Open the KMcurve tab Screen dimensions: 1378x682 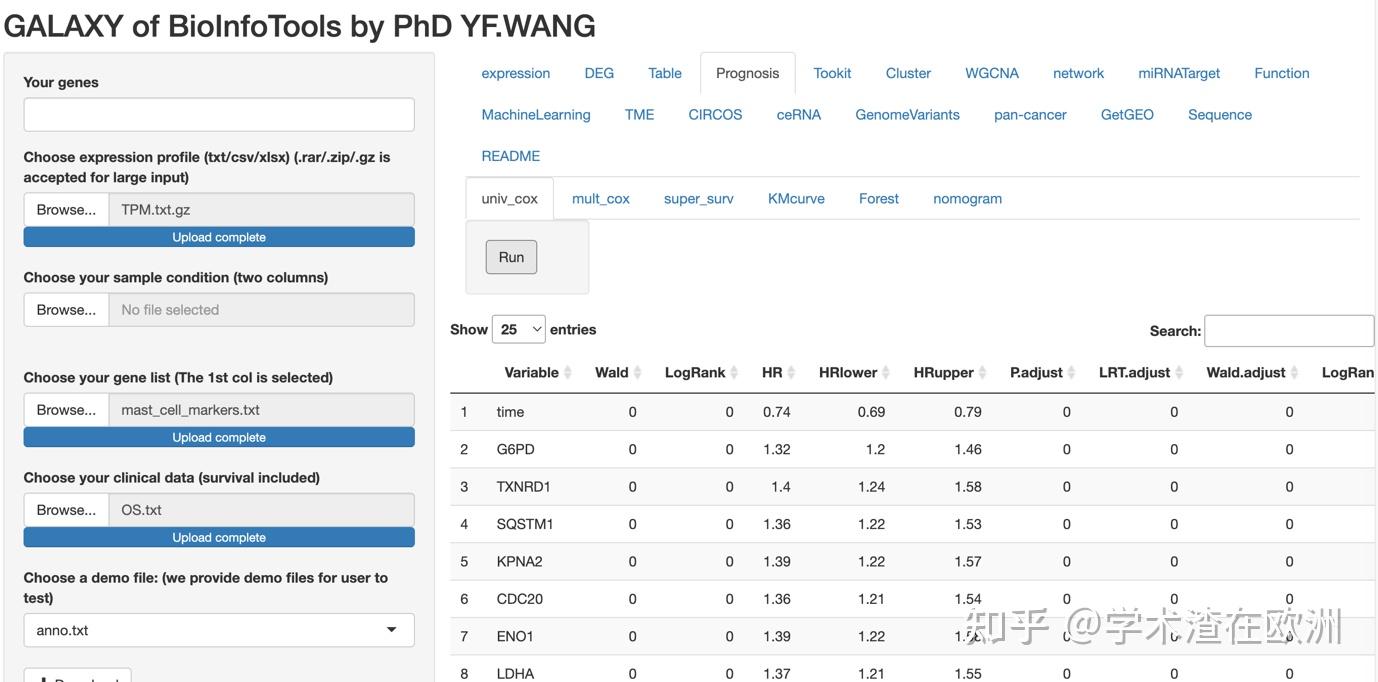click(x=795, y=198)
